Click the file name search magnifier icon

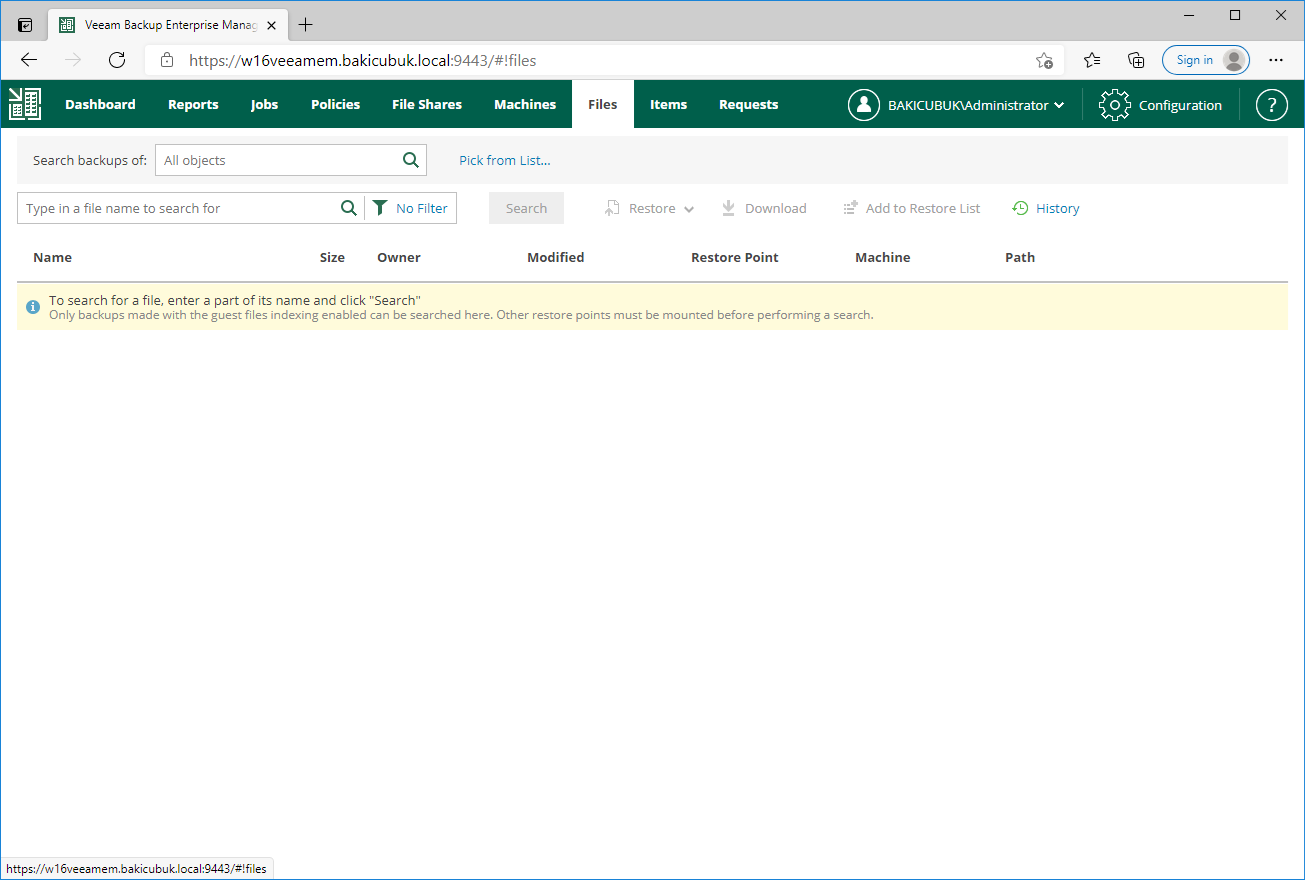click(x=349, y=208)
